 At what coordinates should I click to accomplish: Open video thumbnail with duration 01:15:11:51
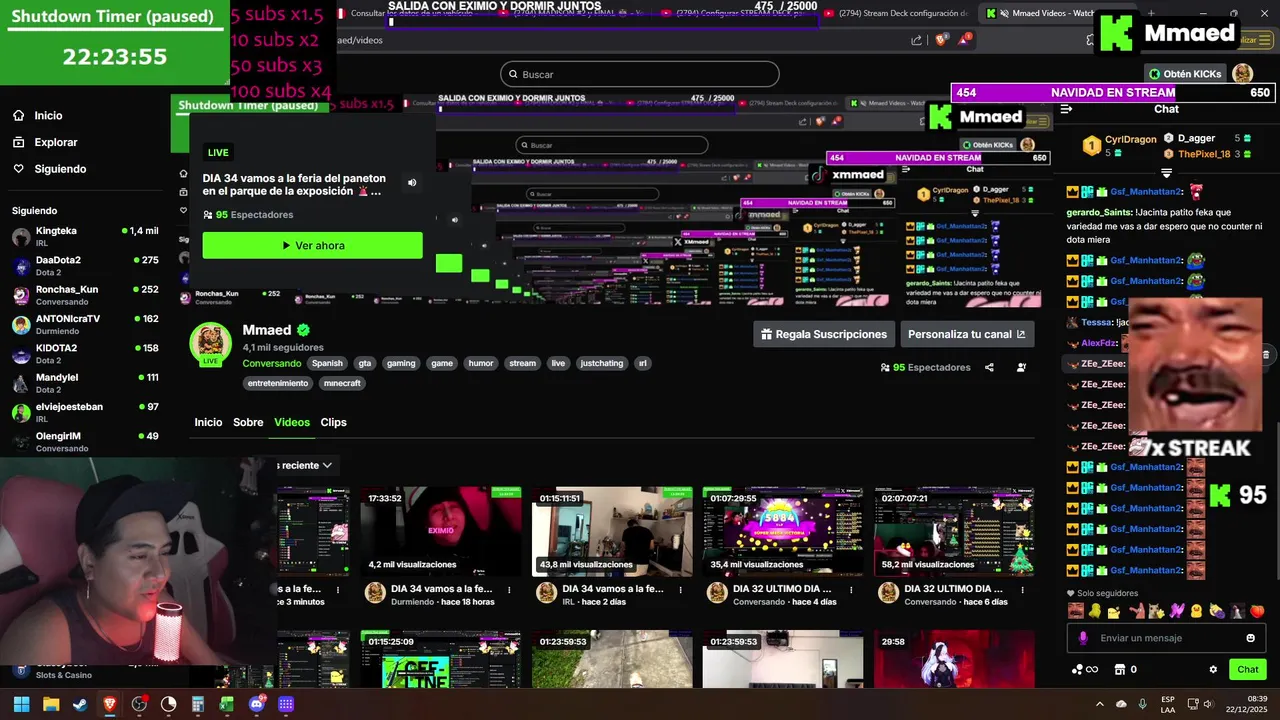pyautogui.click(x=612, y=532)
